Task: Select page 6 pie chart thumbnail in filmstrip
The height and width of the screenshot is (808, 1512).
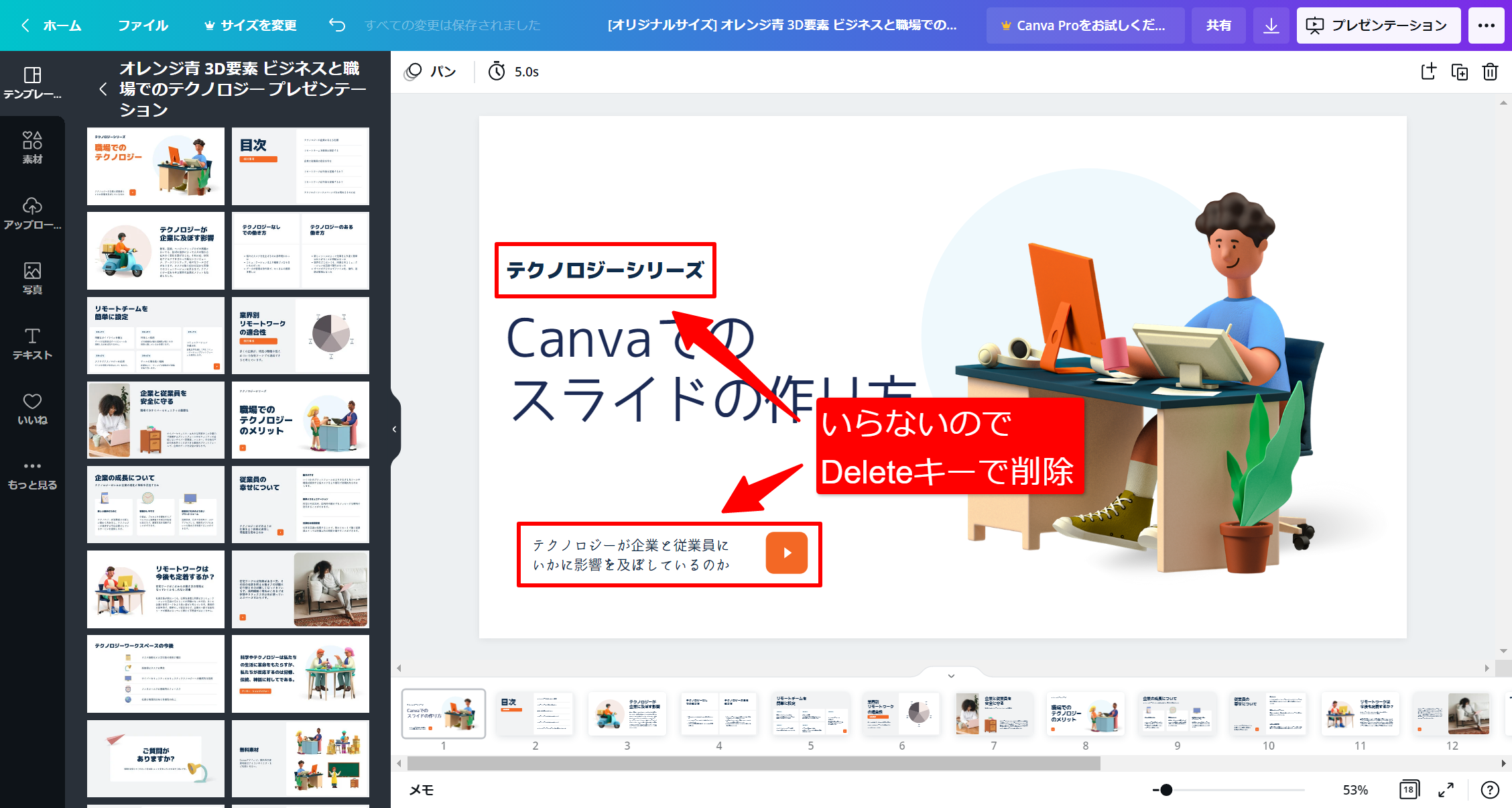Action: pos(902,713)
